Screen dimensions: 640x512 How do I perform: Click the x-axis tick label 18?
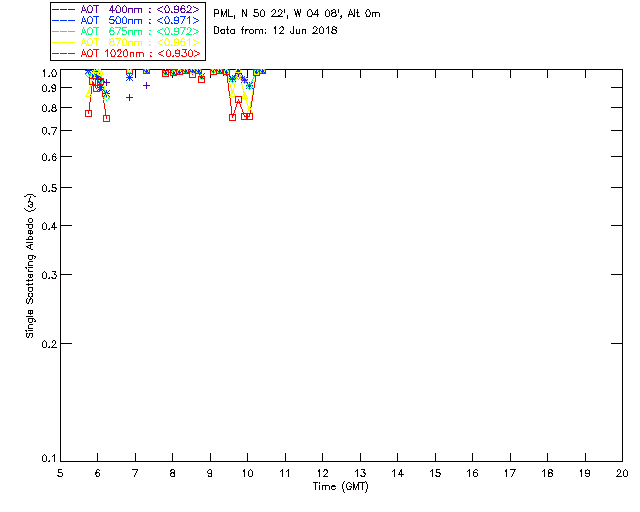click(547, 473)
